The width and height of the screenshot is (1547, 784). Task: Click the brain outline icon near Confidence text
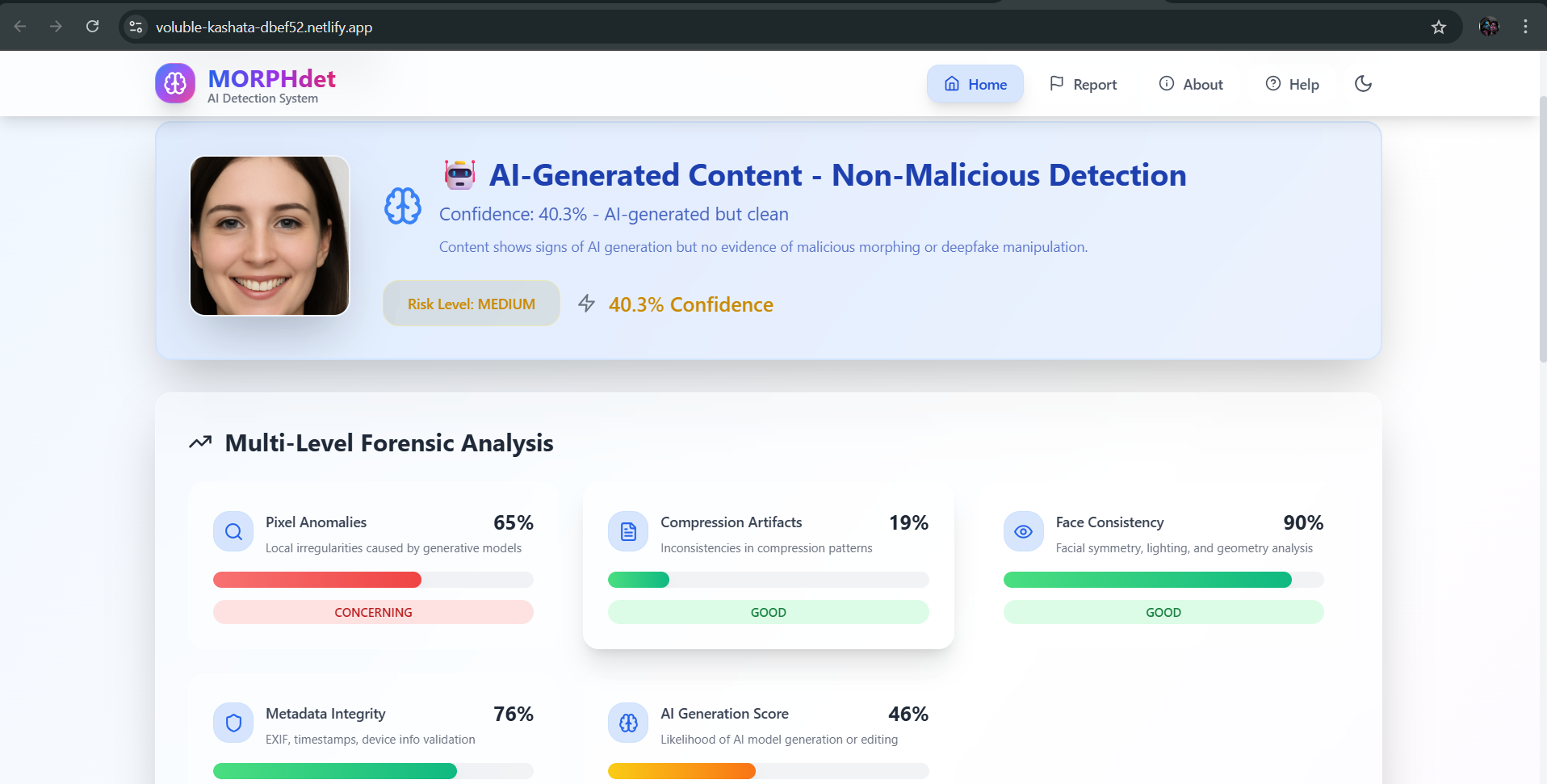(x=402, y=206)
